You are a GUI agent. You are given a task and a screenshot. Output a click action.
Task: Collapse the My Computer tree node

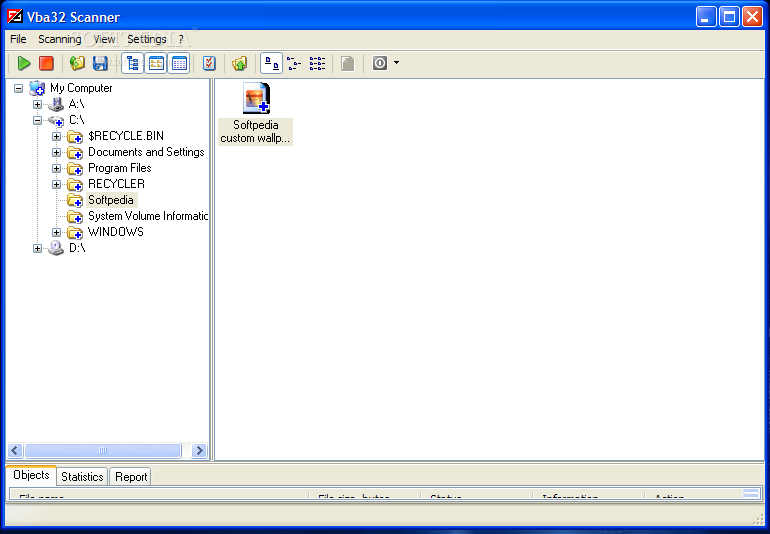point(18,88)
